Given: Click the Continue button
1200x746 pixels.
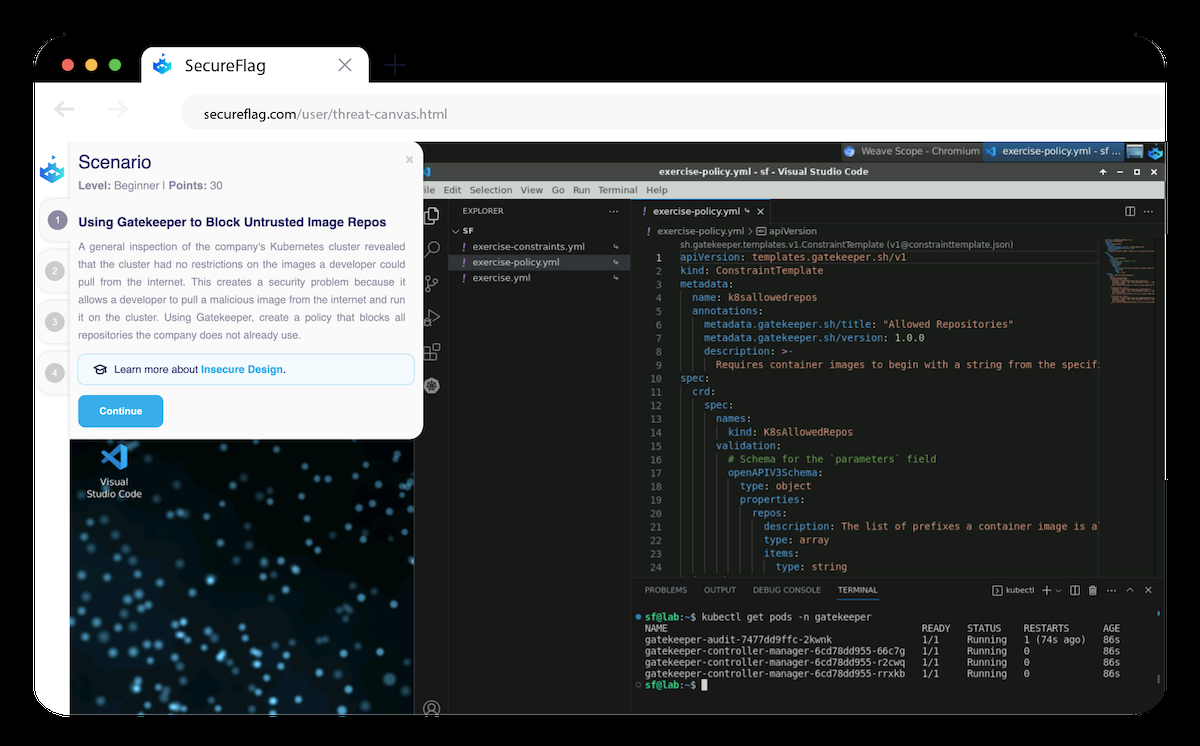Looking at the screenshot, I should 120,411.
